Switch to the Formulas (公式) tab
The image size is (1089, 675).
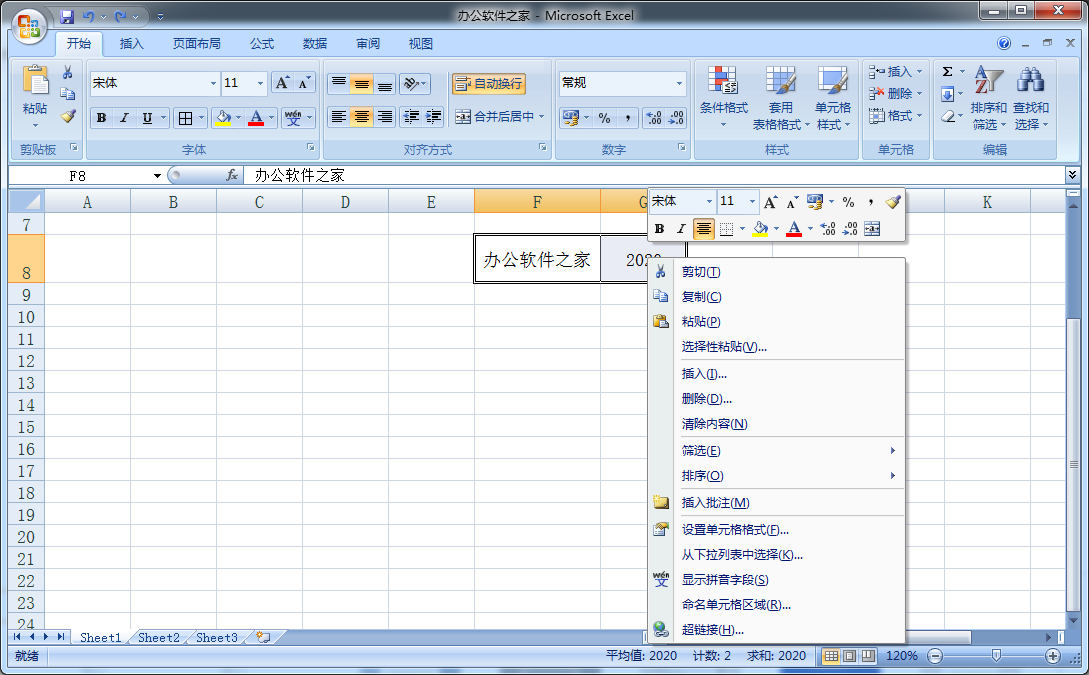tap(262, 44)
